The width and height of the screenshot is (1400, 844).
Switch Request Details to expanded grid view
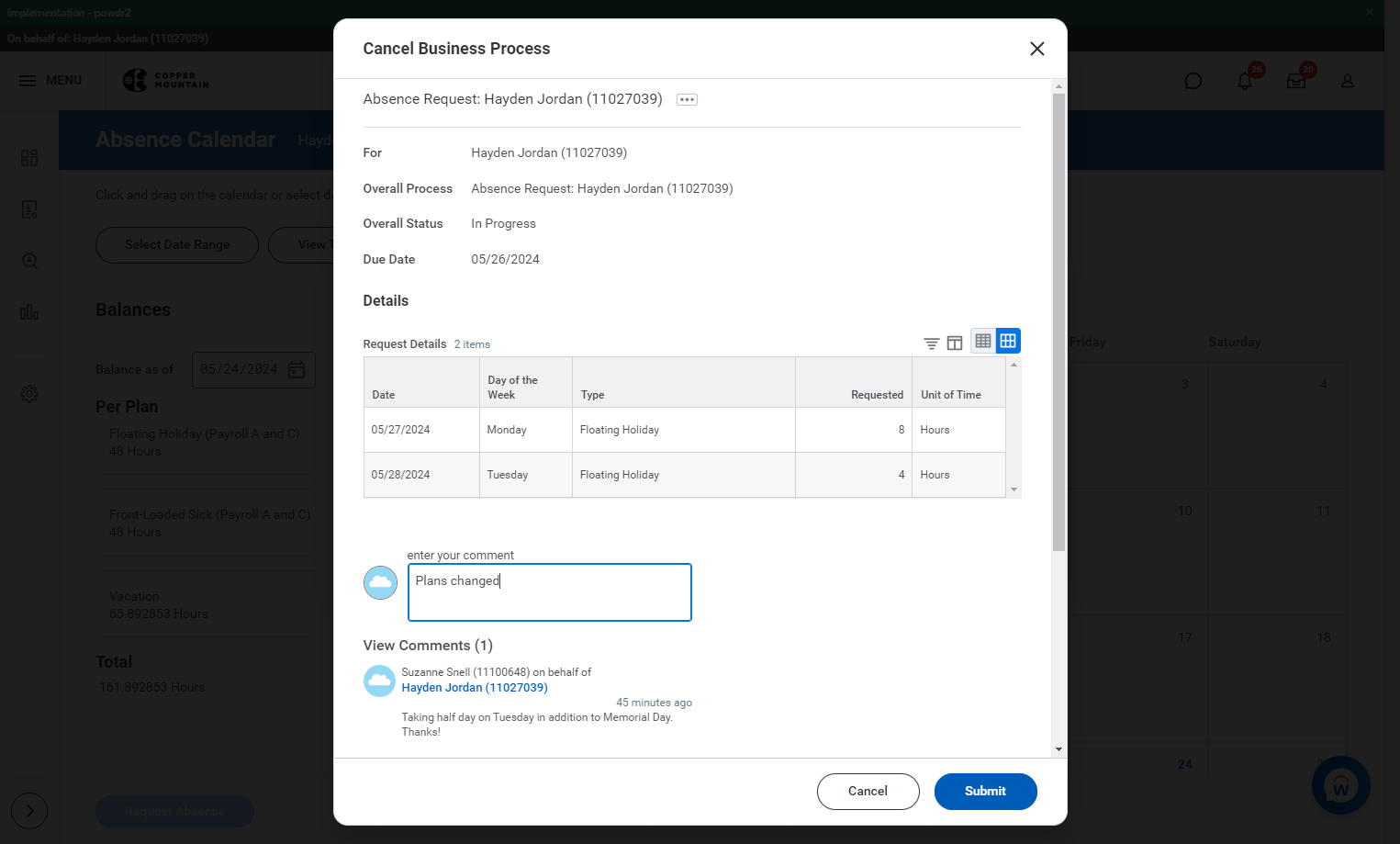1008,341
